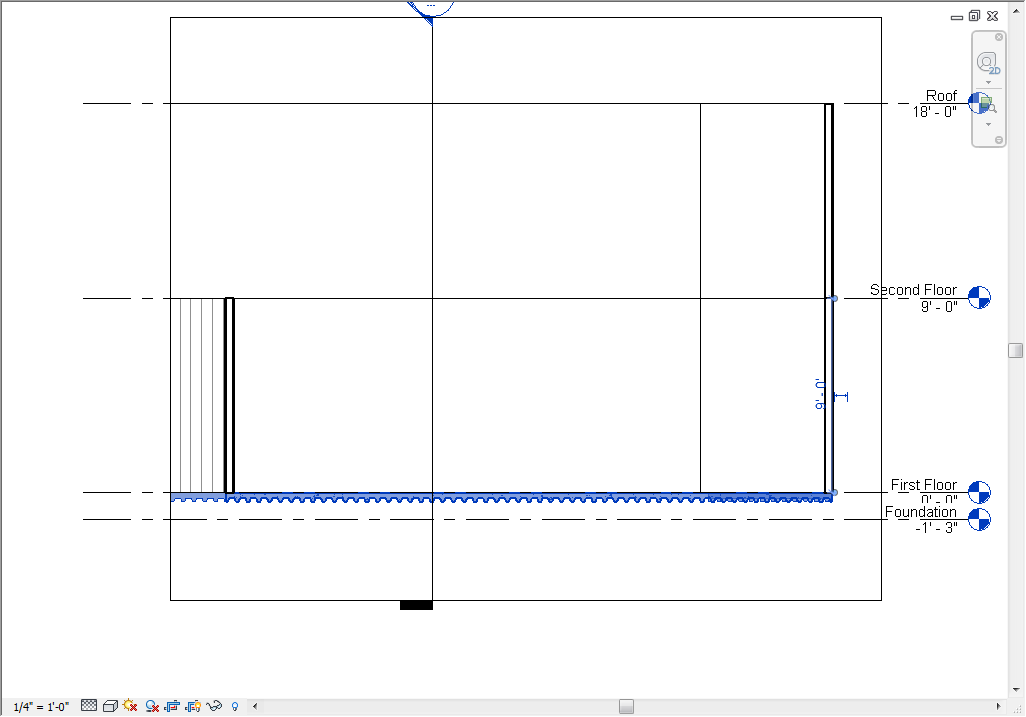1026x717 pixels.
Task: Click the black section tail block at bottom
Action: (416, 605)
